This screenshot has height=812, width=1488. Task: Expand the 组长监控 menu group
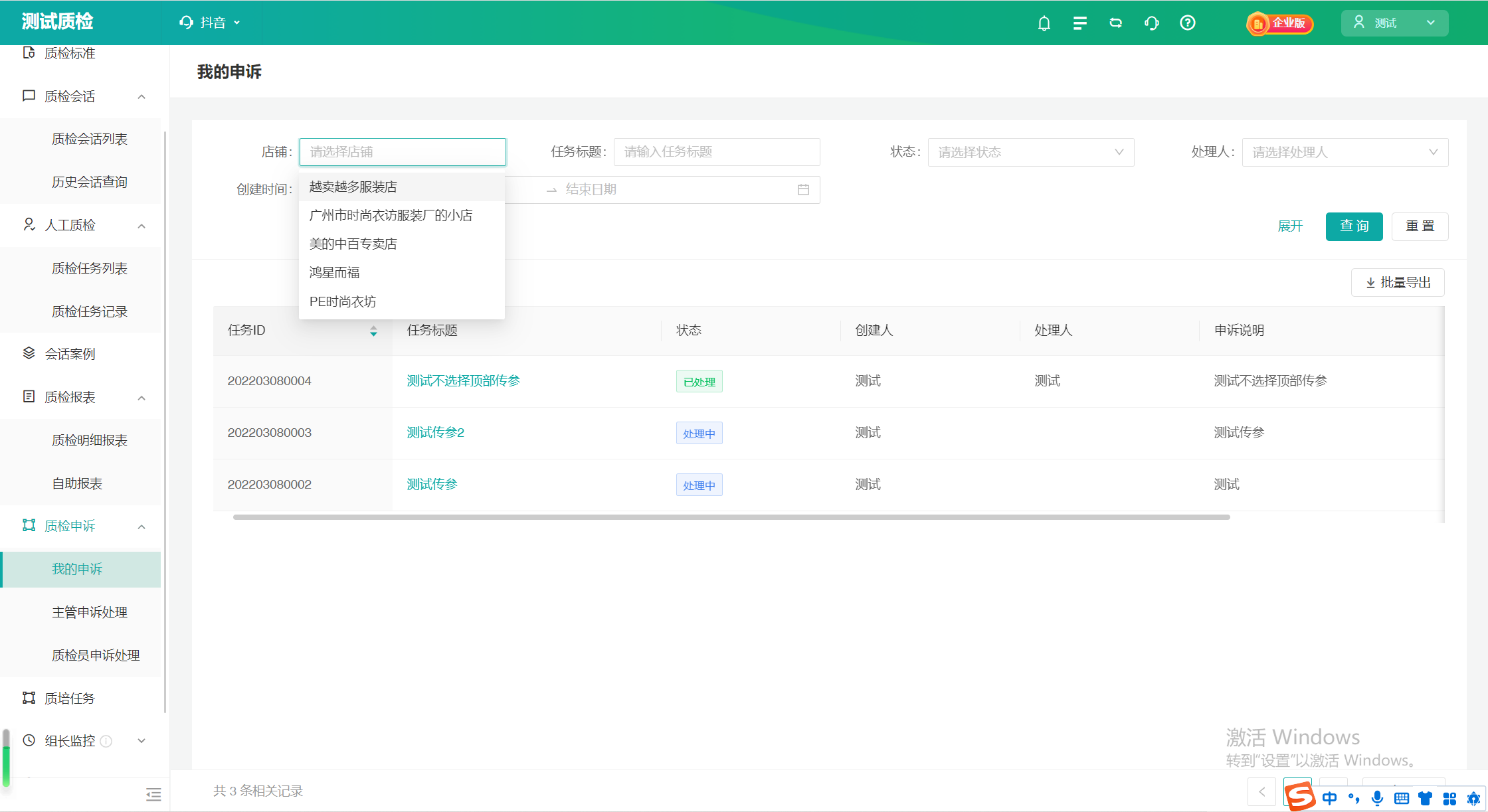coord(141,741)
